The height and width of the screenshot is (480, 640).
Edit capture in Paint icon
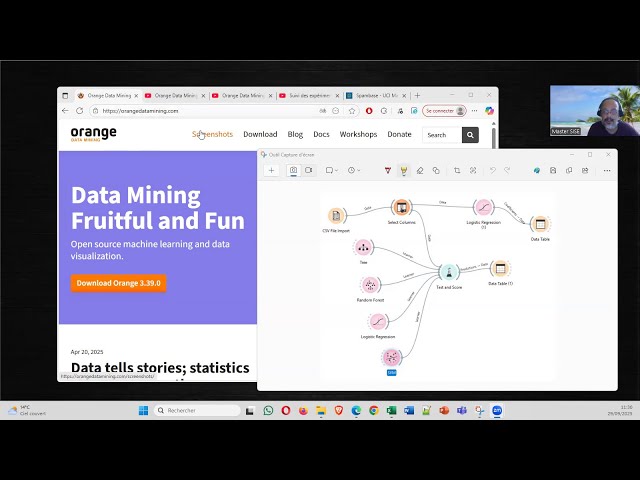tap(537, 170)
